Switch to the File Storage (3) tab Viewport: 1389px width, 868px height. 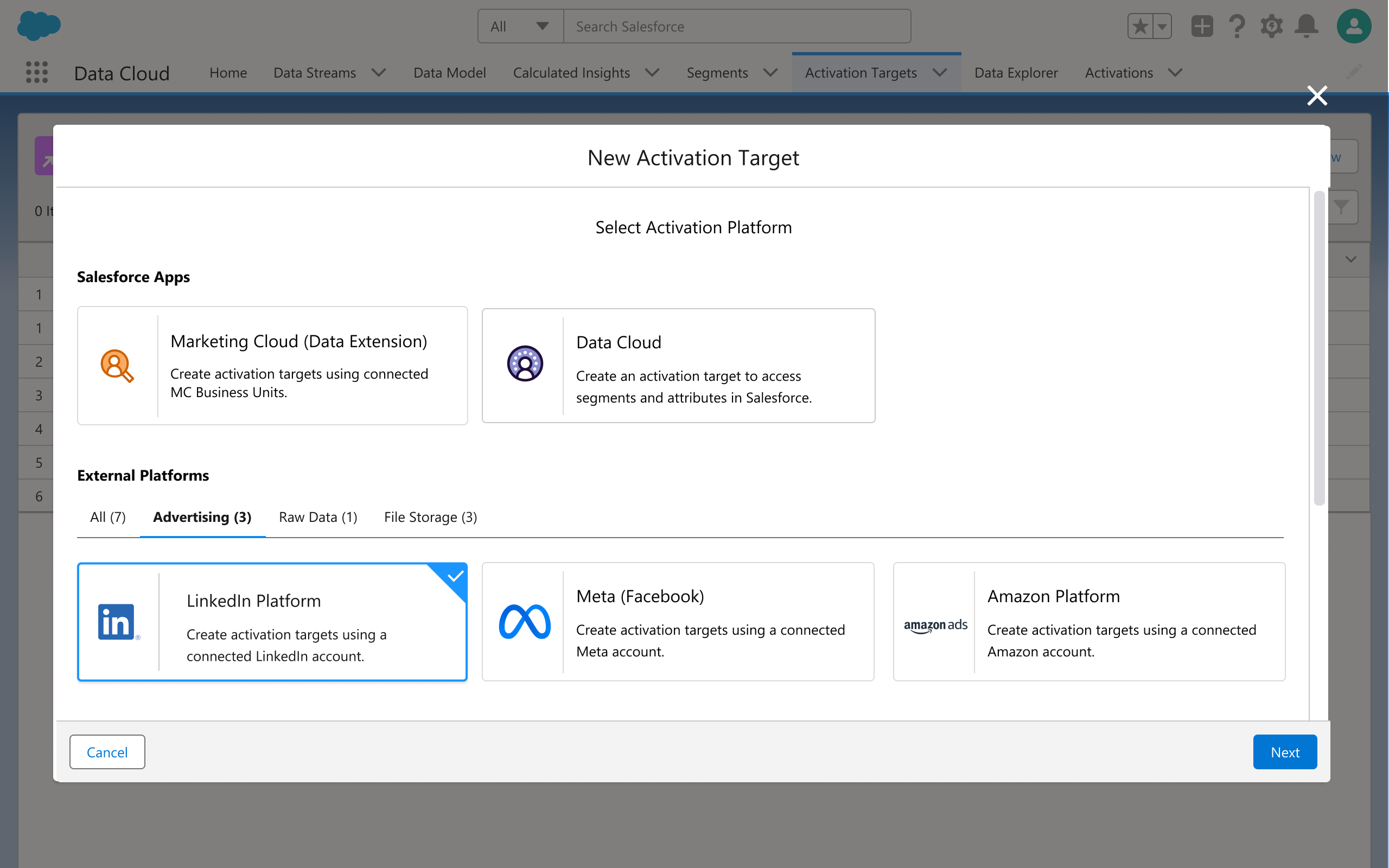430,516
